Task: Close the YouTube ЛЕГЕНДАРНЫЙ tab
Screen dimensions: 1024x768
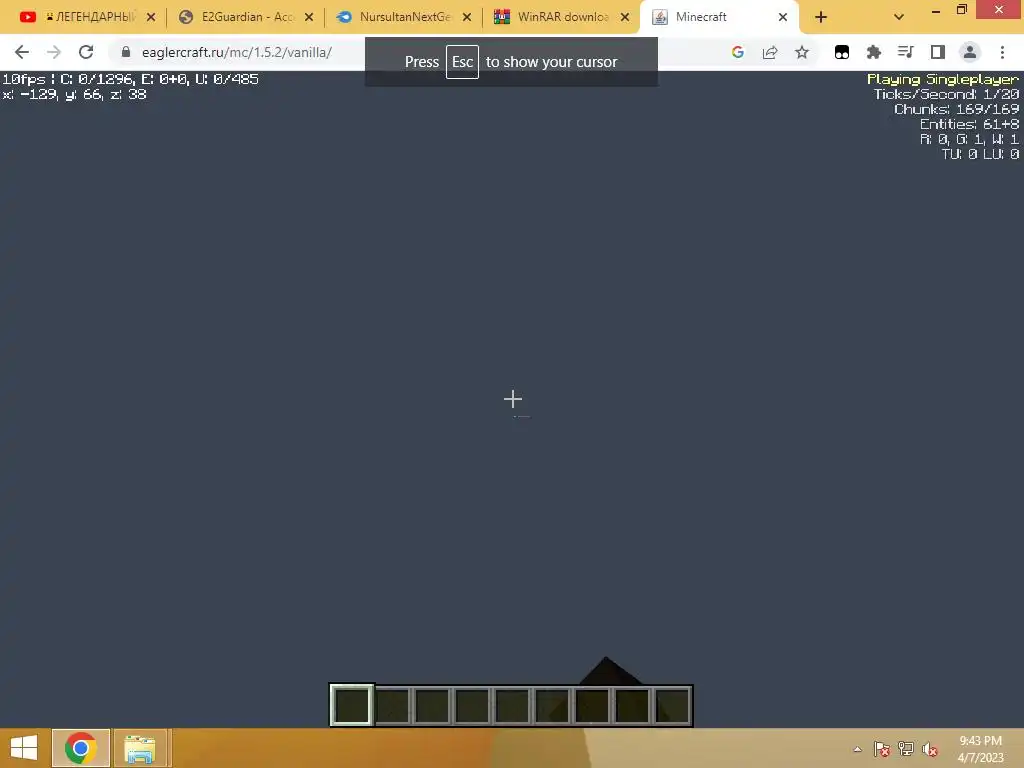Action: tap(151, 17)
